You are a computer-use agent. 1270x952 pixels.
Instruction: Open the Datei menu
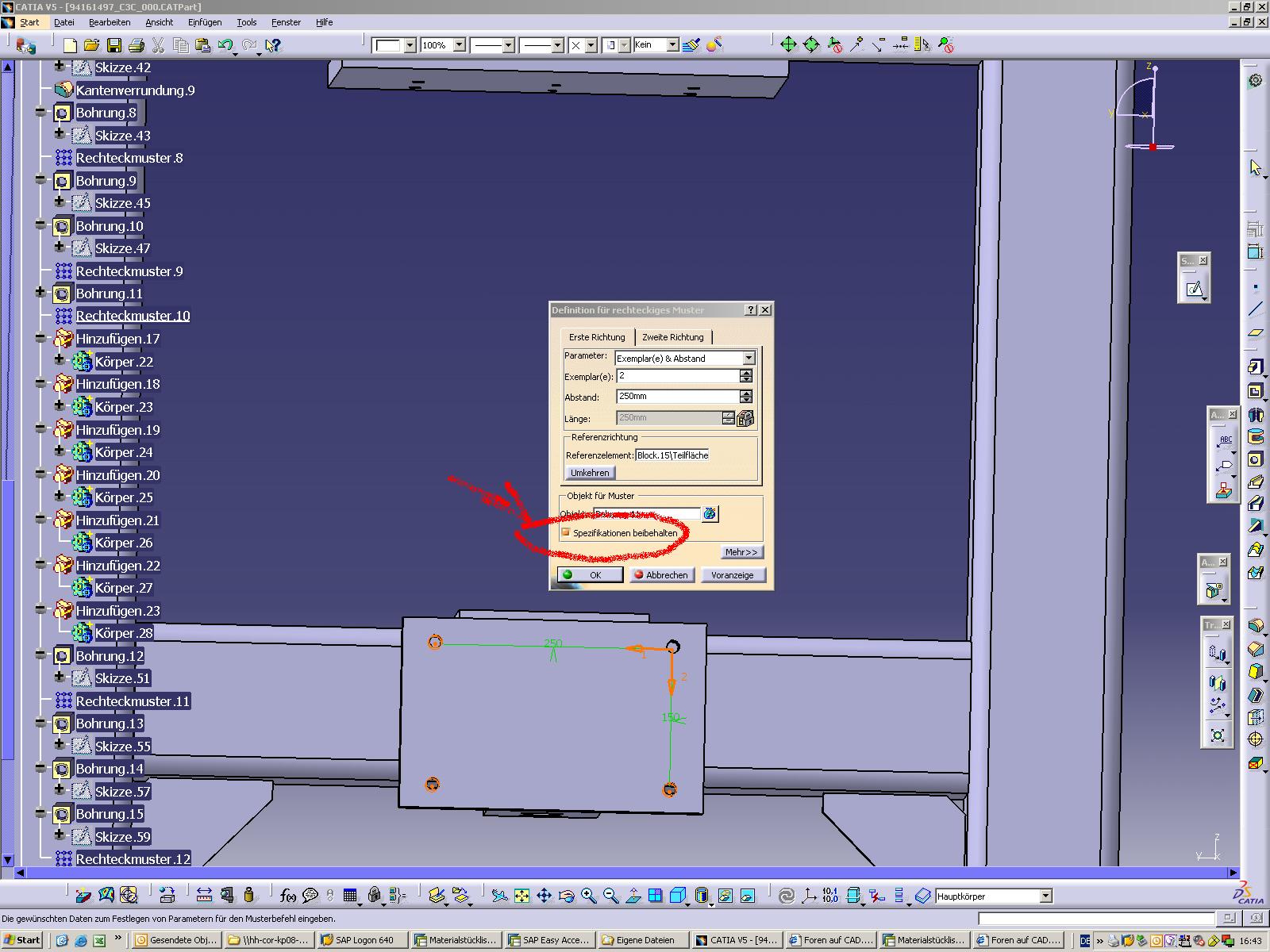63,22
